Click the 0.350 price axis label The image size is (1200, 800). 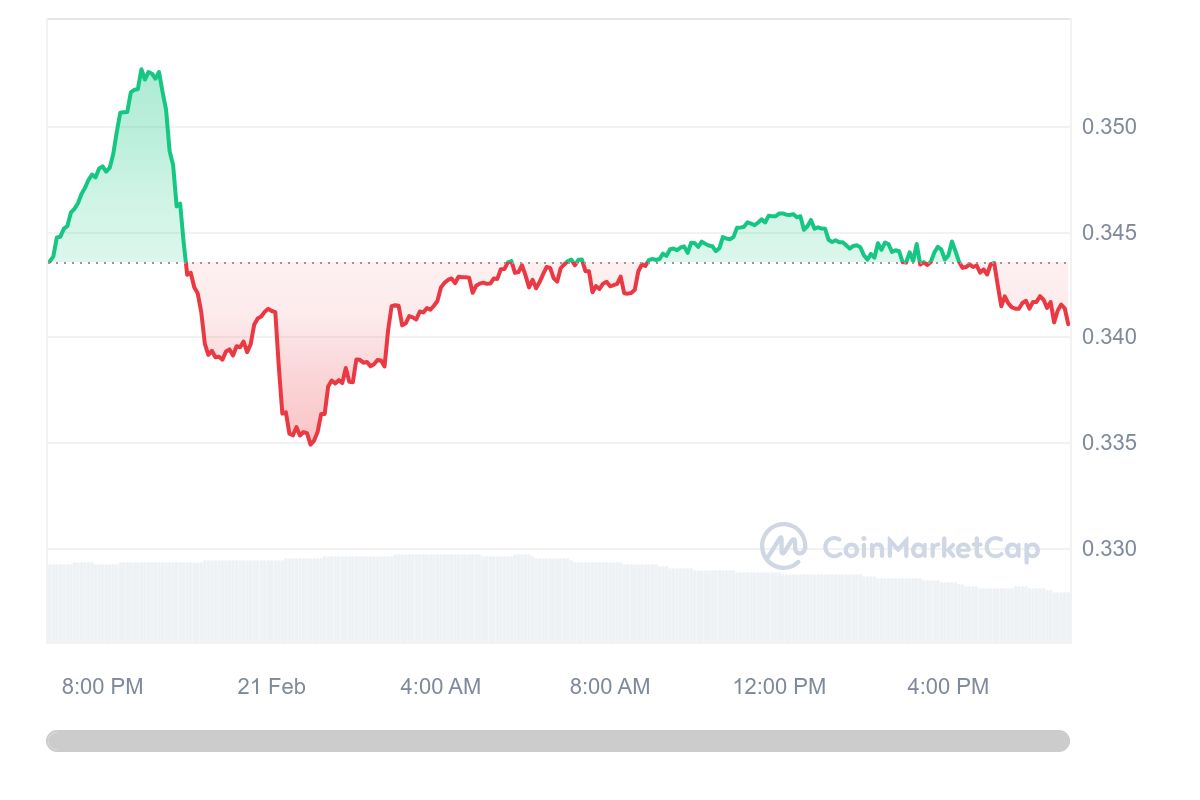(1109, 127)
